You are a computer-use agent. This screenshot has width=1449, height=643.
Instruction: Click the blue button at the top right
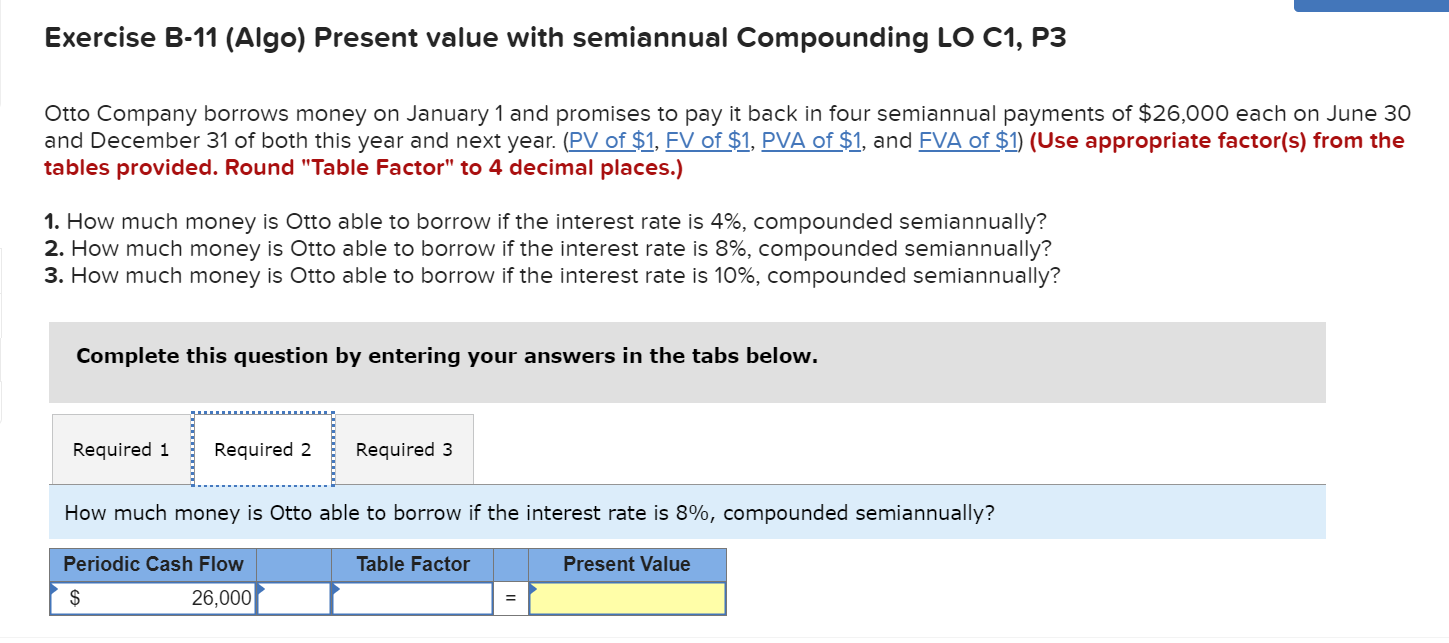[1375, 5]
